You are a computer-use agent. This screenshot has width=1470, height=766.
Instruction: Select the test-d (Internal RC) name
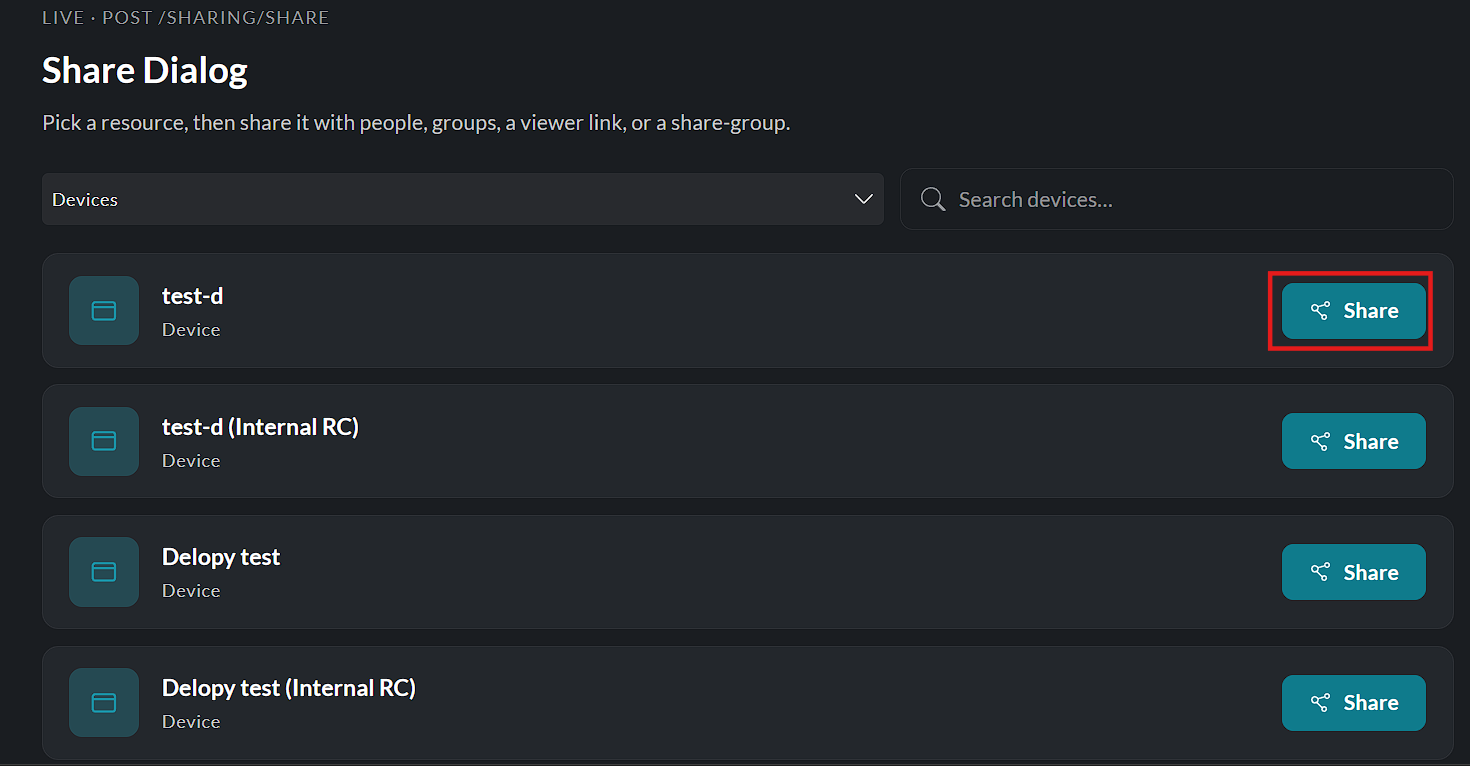pyautogui.click(x=260, y=427)
